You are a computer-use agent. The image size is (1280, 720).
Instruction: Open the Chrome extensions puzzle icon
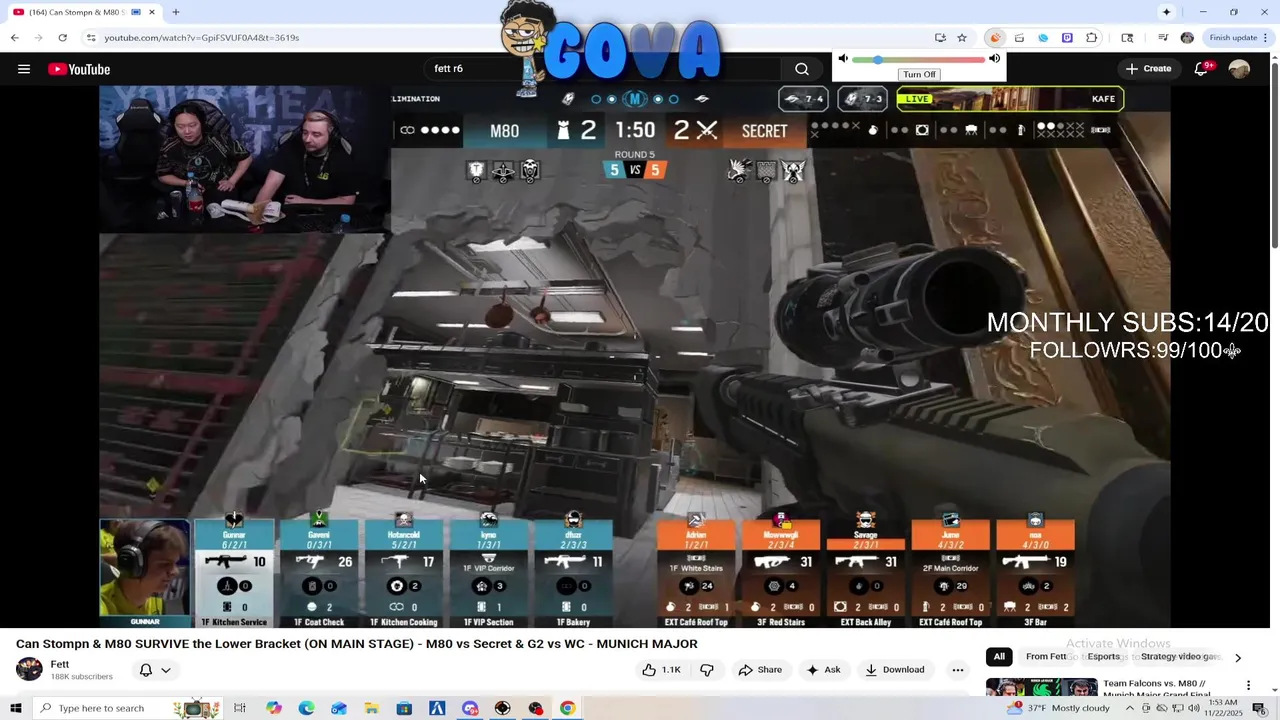(x=1091, y=38)
